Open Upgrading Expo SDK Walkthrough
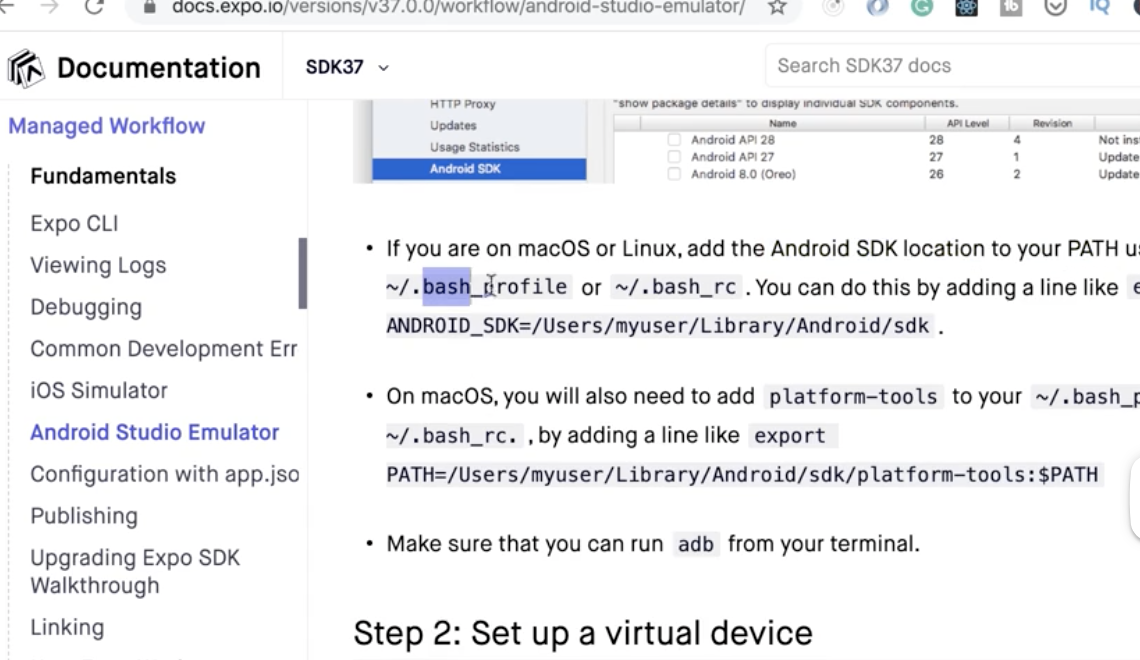This screenshot has height=660, width=1140. tap(135, 571)
